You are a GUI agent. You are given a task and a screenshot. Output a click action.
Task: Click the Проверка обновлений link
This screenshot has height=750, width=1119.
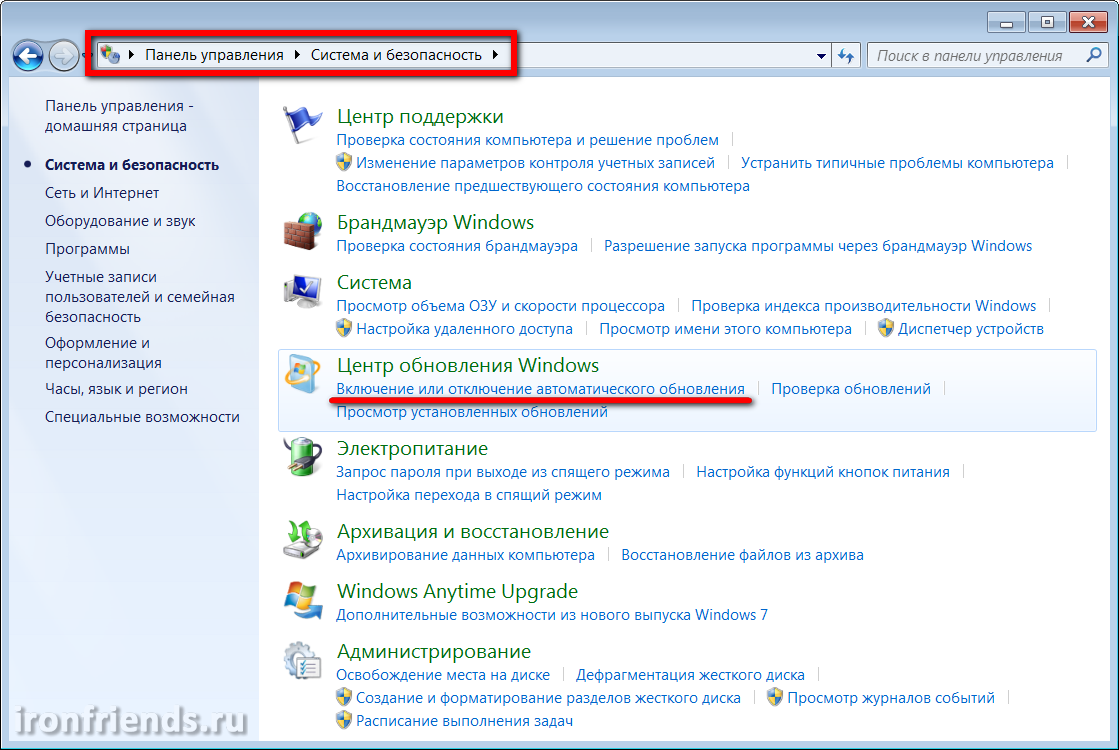[851, 389]
